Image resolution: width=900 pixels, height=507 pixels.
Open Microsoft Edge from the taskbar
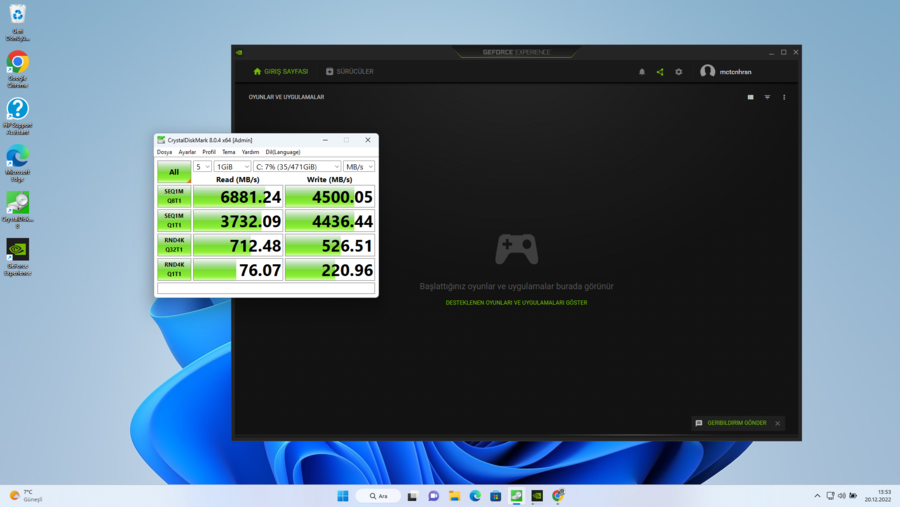pos(475,496)
